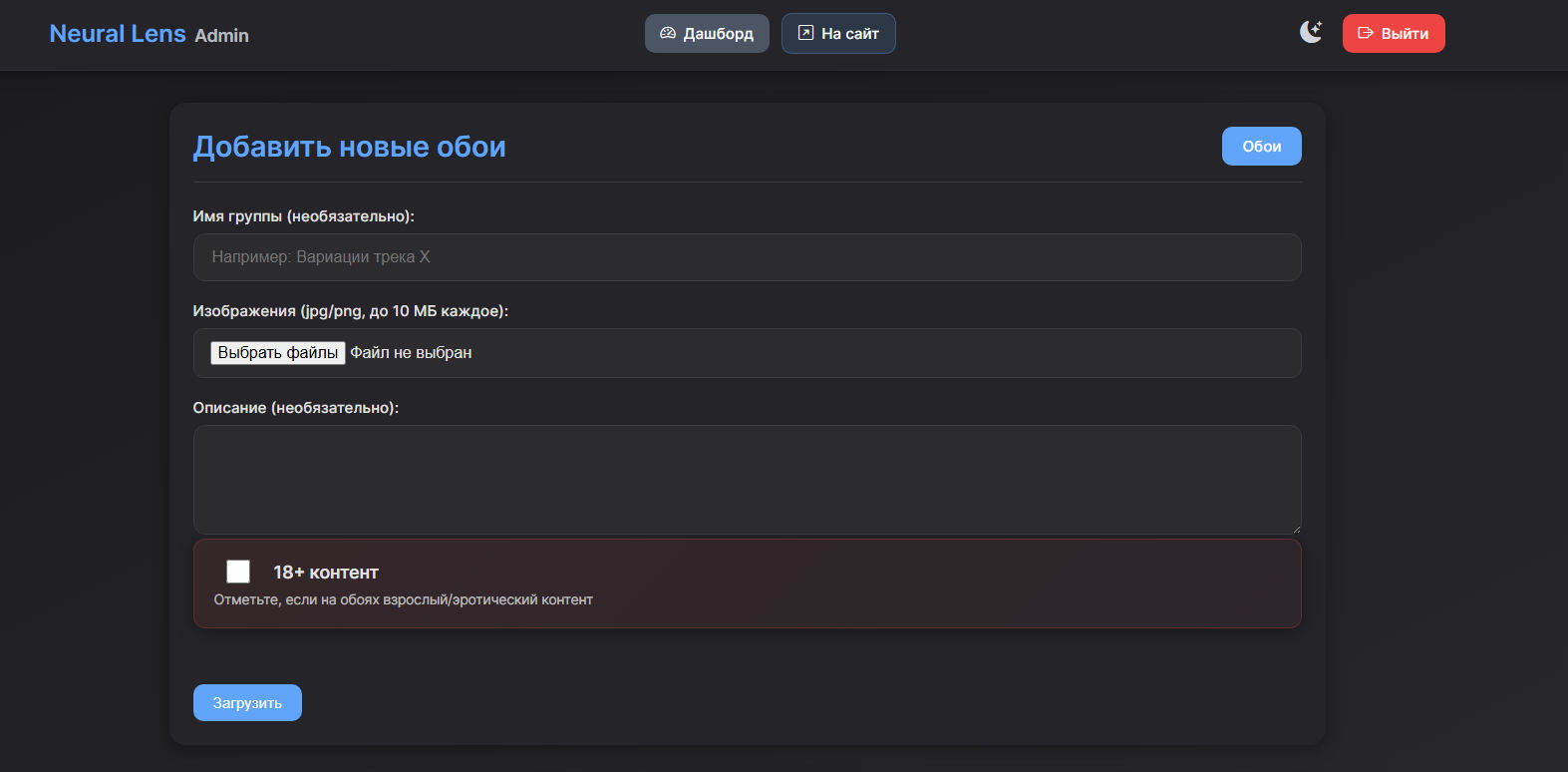
Task: Click the Выбрать файлы file chooser button
Action: (x=277, y=353)
